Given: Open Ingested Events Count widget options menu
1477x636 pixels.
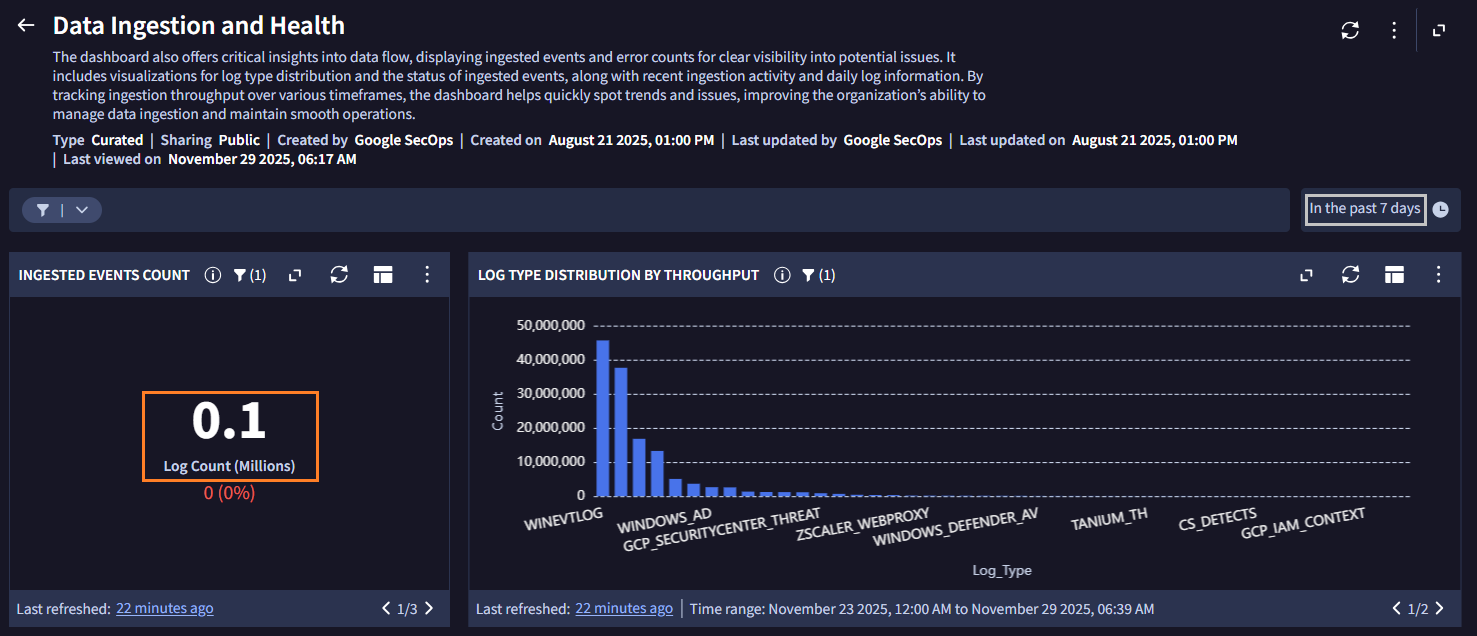Looking at the screenshot, I should (427, 275).
